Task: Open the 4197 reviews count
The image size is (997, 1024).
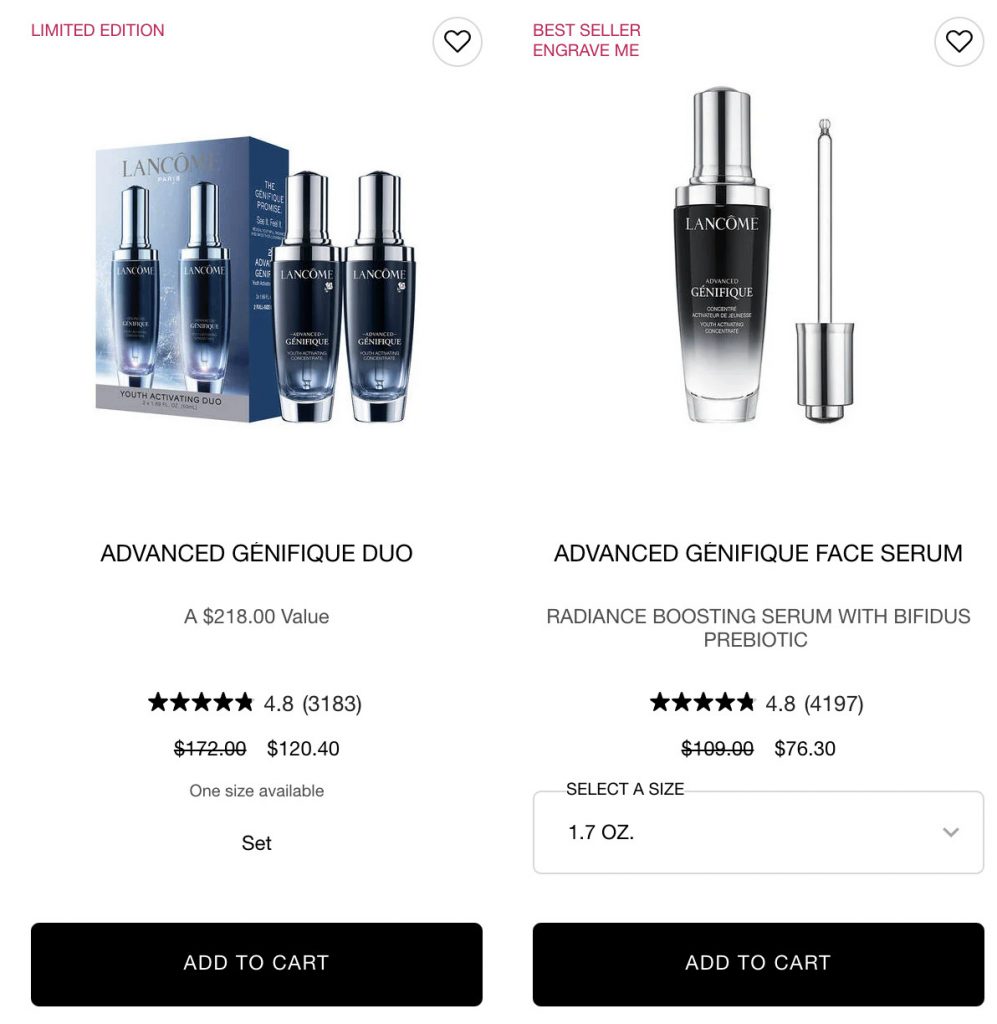Action: [834, 703]
